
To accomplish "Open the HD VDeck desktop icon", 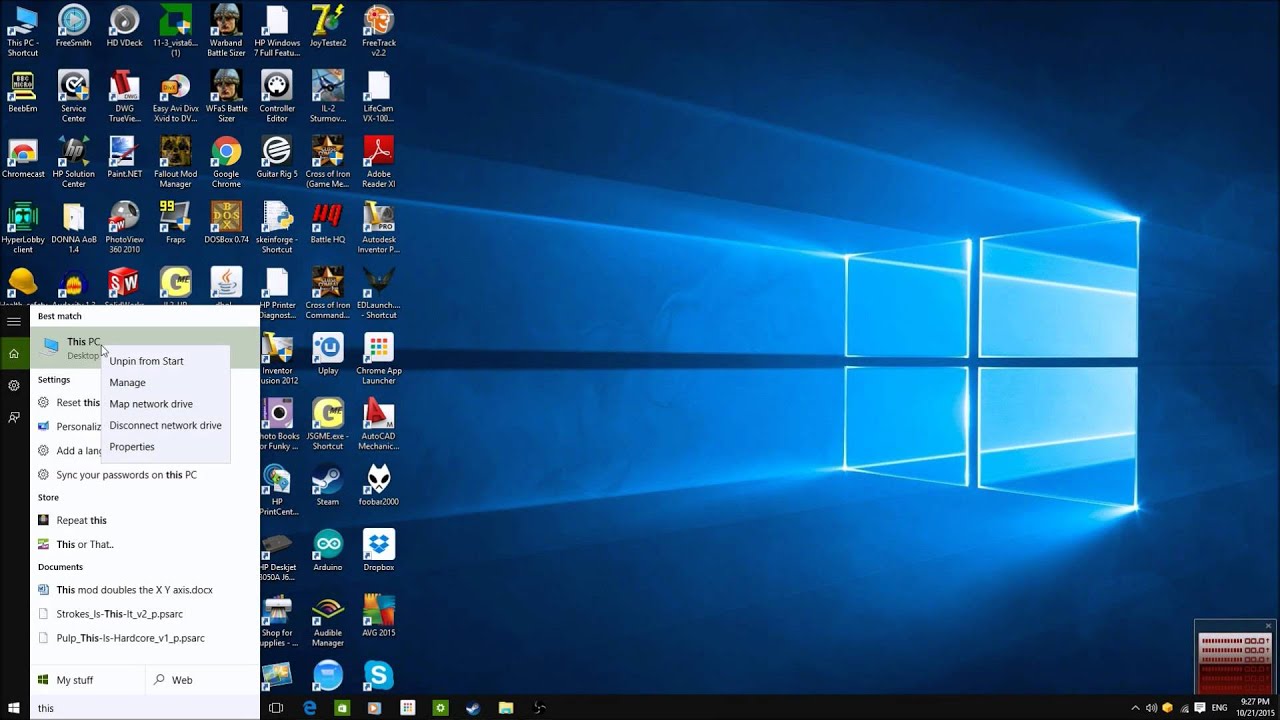I will pyautogui.click(x=124, y=28).
